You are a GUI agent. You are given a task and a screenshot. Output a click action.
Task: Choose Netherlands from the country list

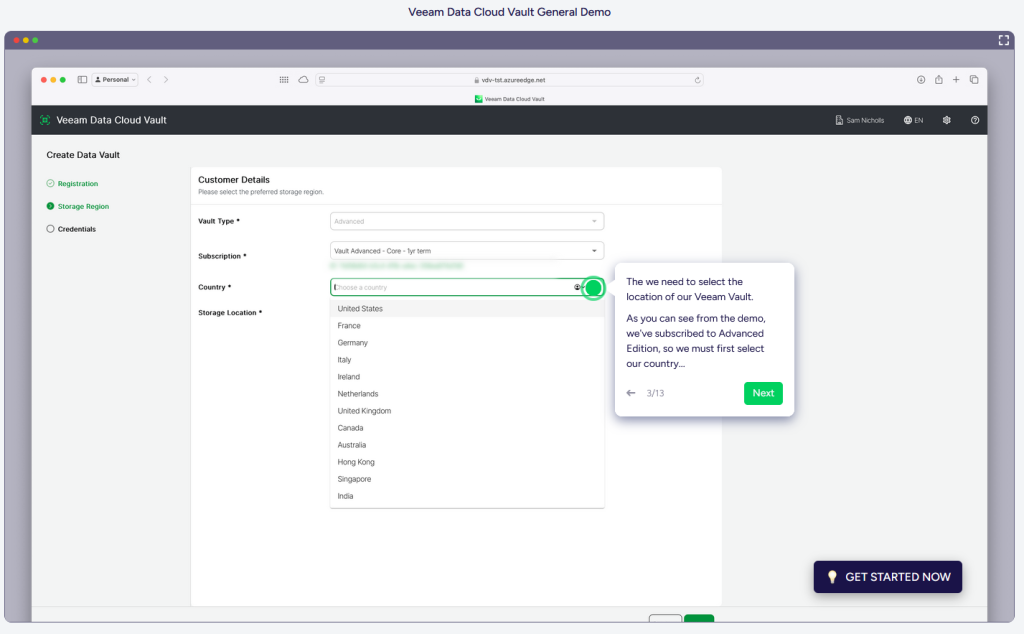tap(467, 394)
